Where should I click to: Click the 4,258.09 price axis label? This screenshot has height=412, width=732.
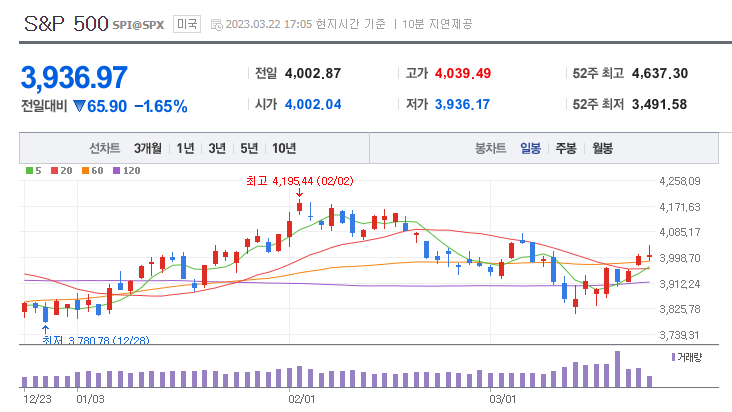pyautogui.click(x=680, y=181)
